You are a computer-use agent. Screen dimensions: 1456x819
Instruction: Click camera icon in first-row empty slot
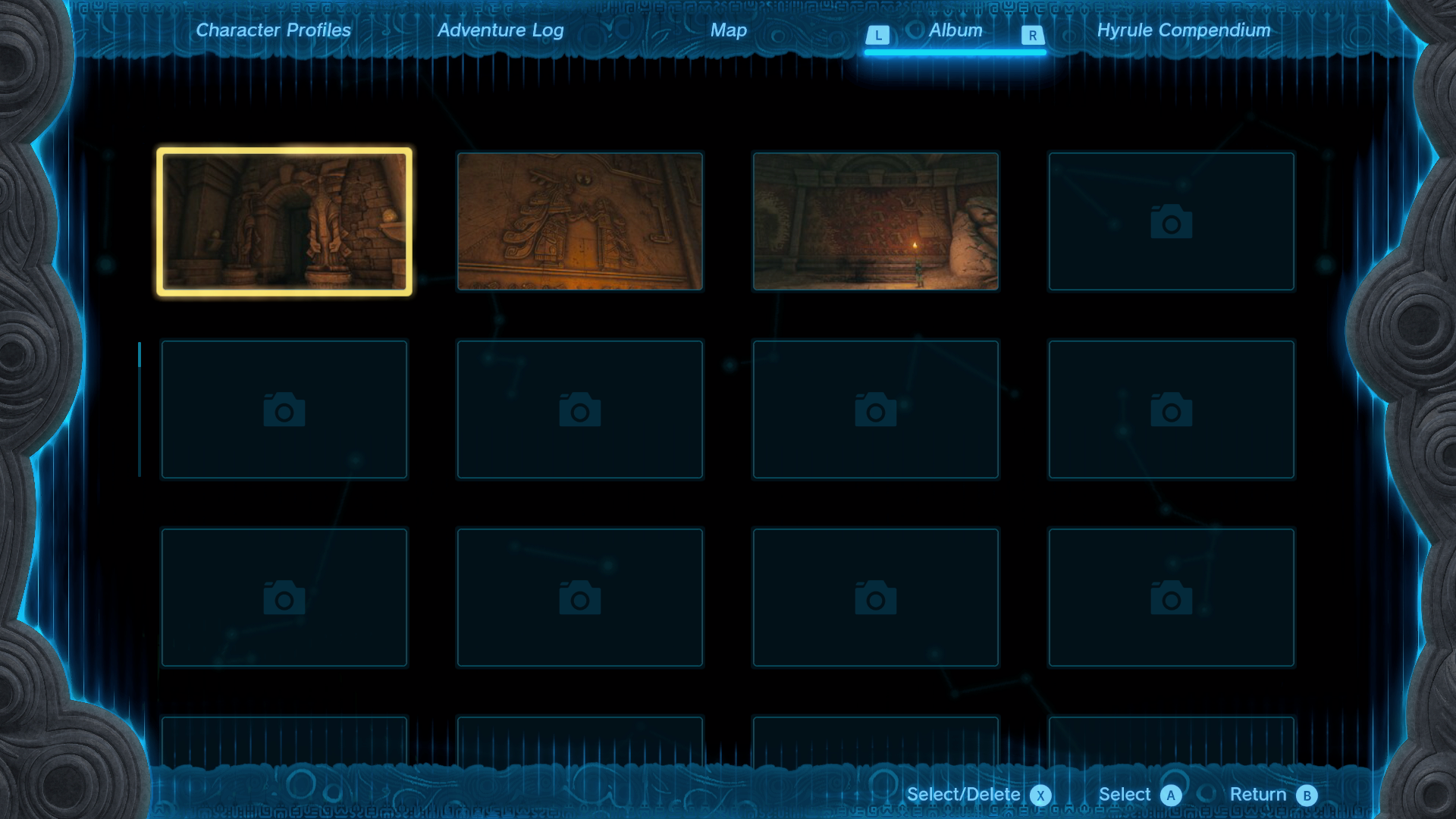click(x=1171, y=221)
